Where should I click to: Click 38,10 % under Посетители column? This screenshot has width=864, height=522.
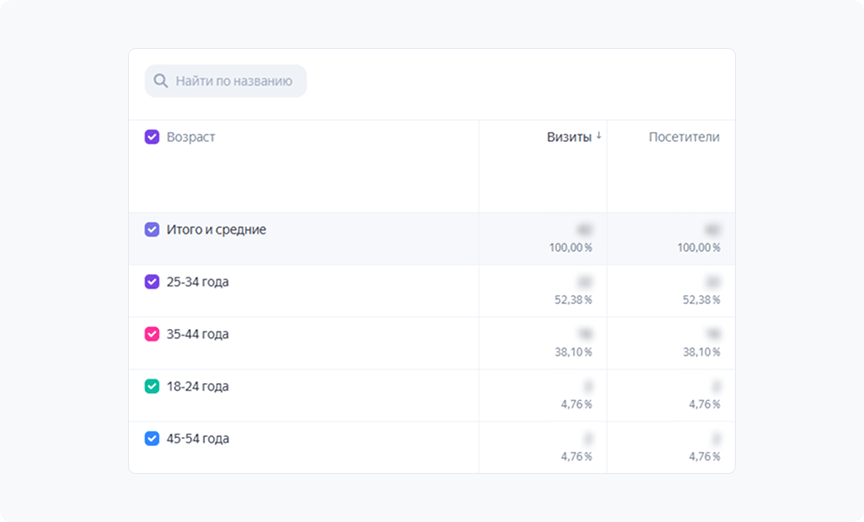point(699,352)
